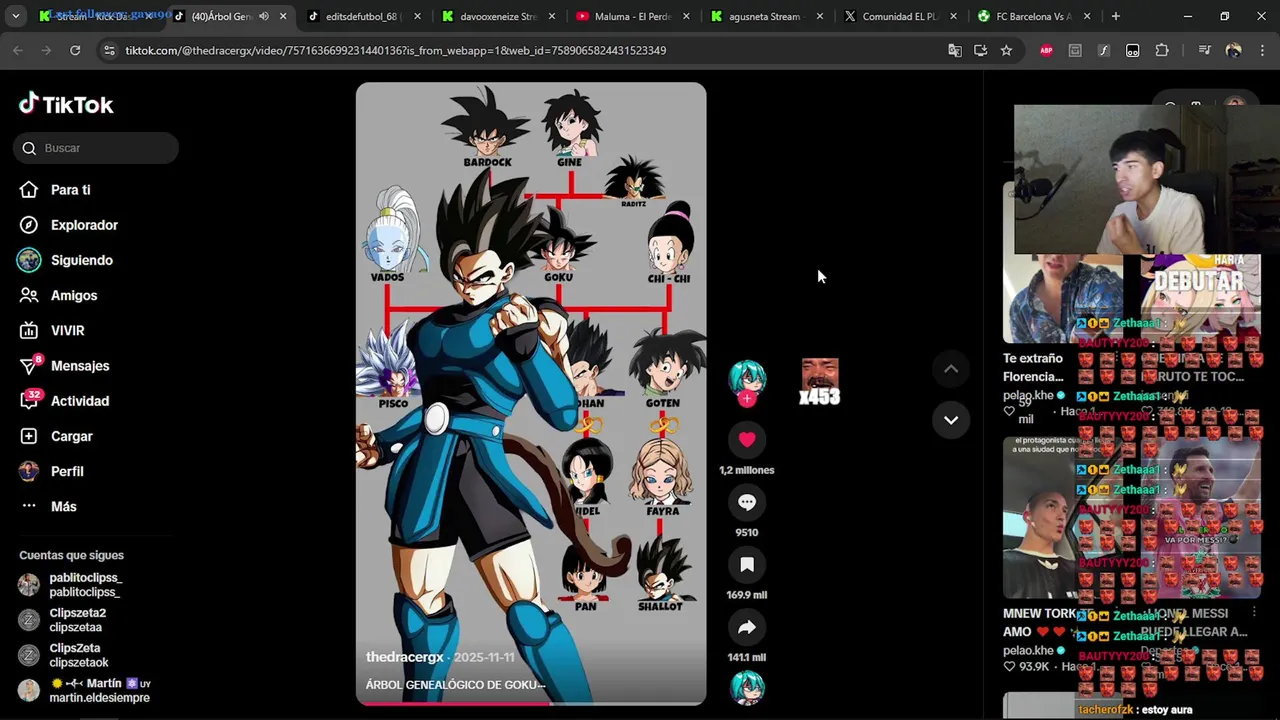Open ClipsZeta clipszetaok account

(x=79, y=655)
